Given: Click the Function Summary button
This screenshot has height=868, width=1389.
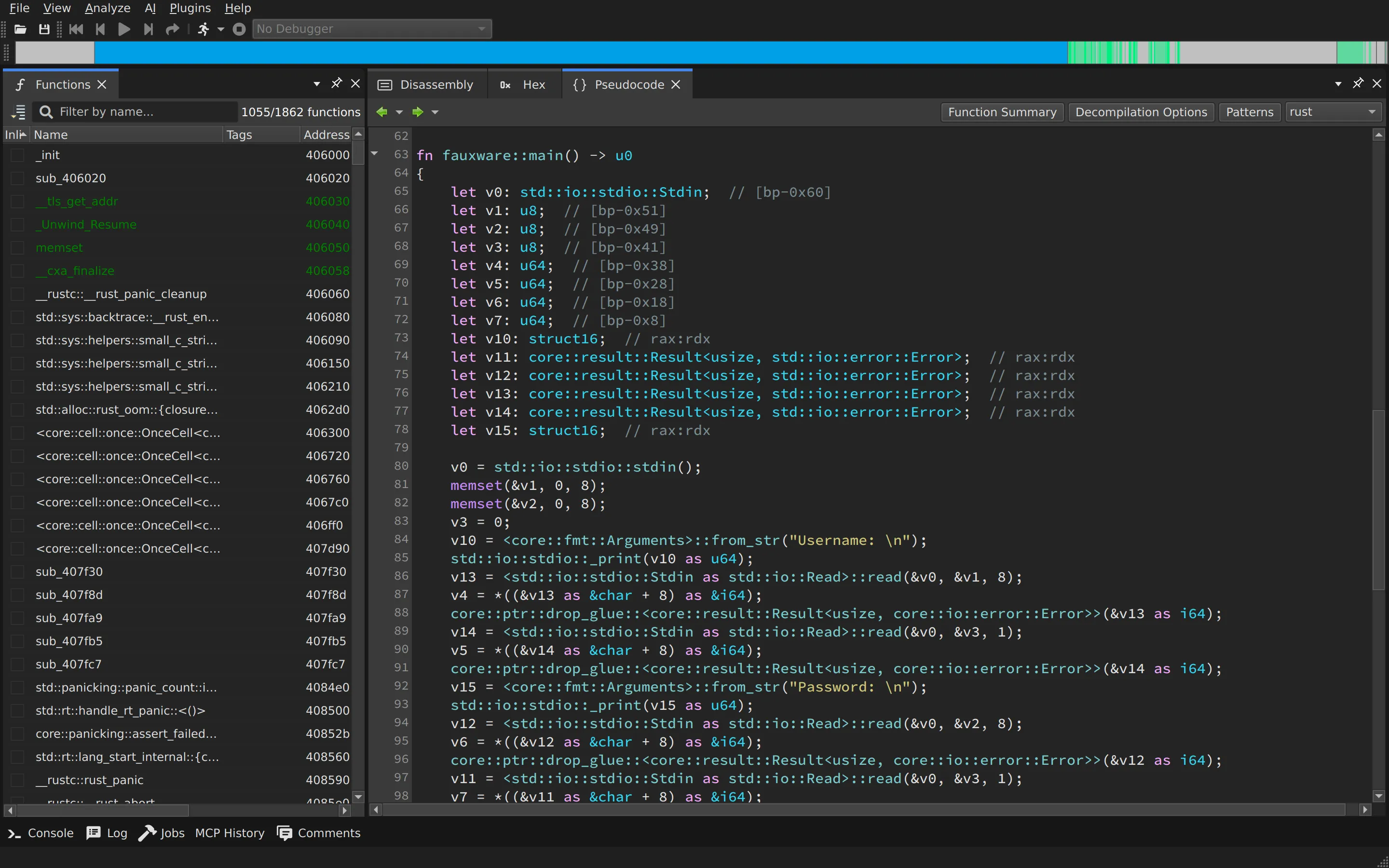Looking at the screenshot, I should coord(1002,112).
